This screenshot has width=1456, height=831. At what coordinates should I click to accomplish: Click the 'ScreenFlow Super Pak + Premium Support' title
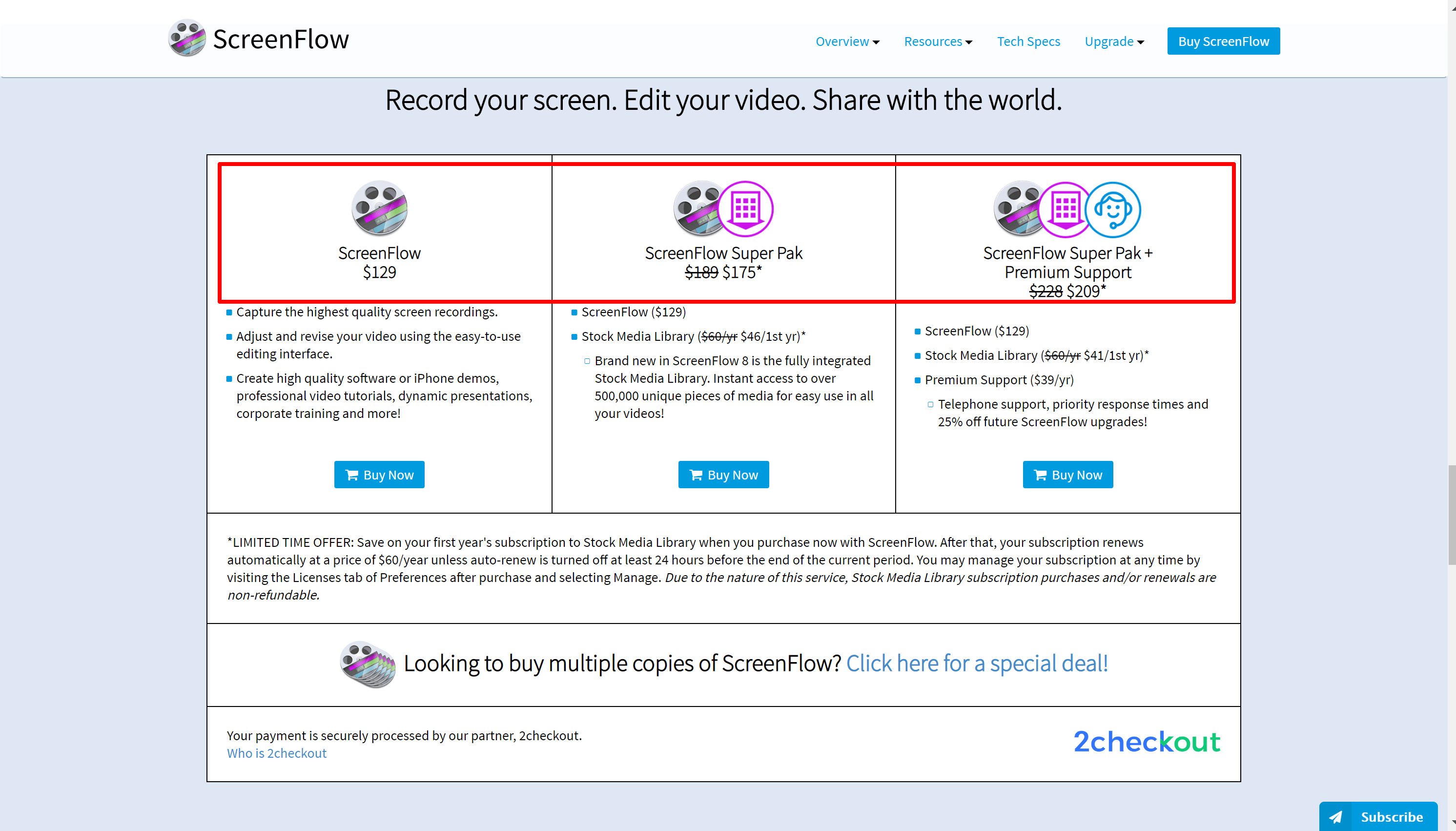click(x=1067, y=263)
